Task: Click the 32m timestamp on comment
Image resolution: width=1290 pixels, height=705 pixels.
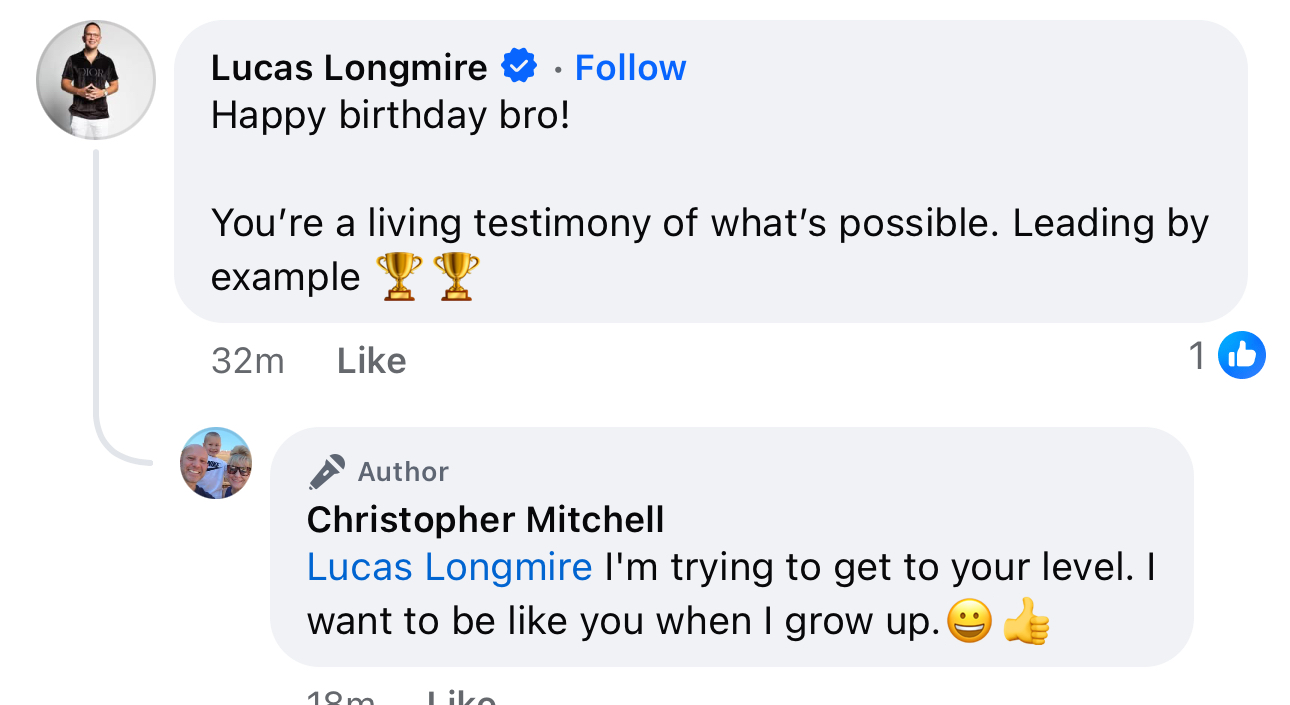Action: 248,360
